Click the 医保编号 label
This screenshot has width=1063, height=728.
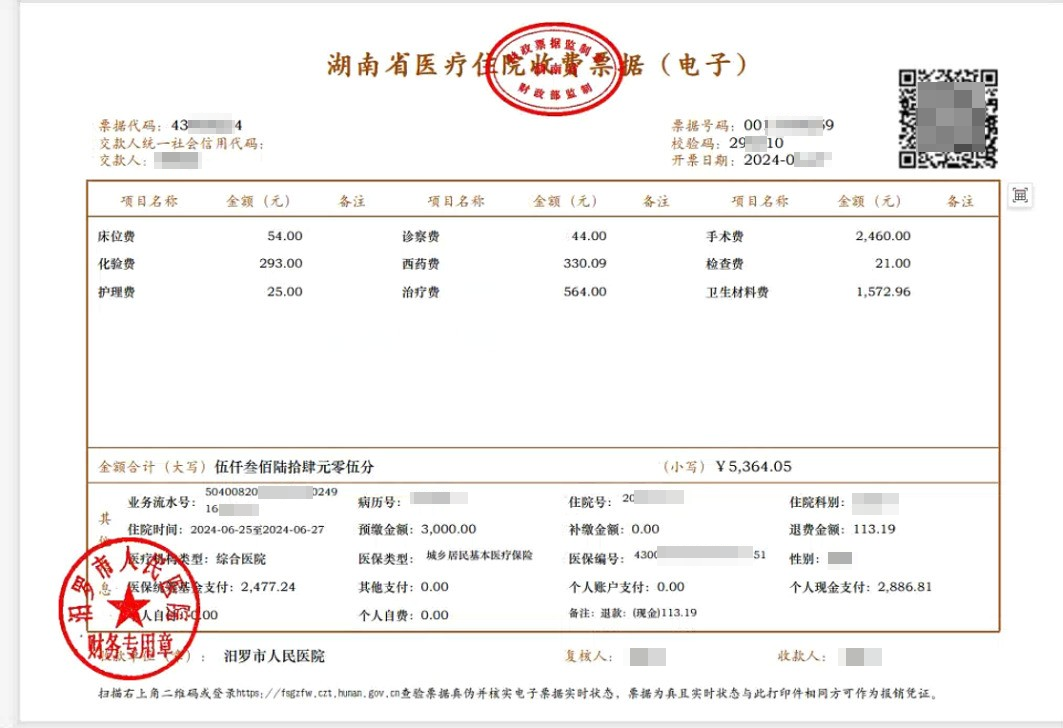click(596, 559)
